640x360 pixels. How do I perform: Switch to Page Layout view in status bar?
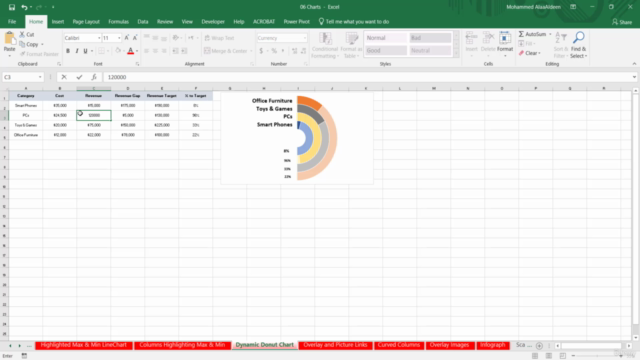(x=549, y=356)
